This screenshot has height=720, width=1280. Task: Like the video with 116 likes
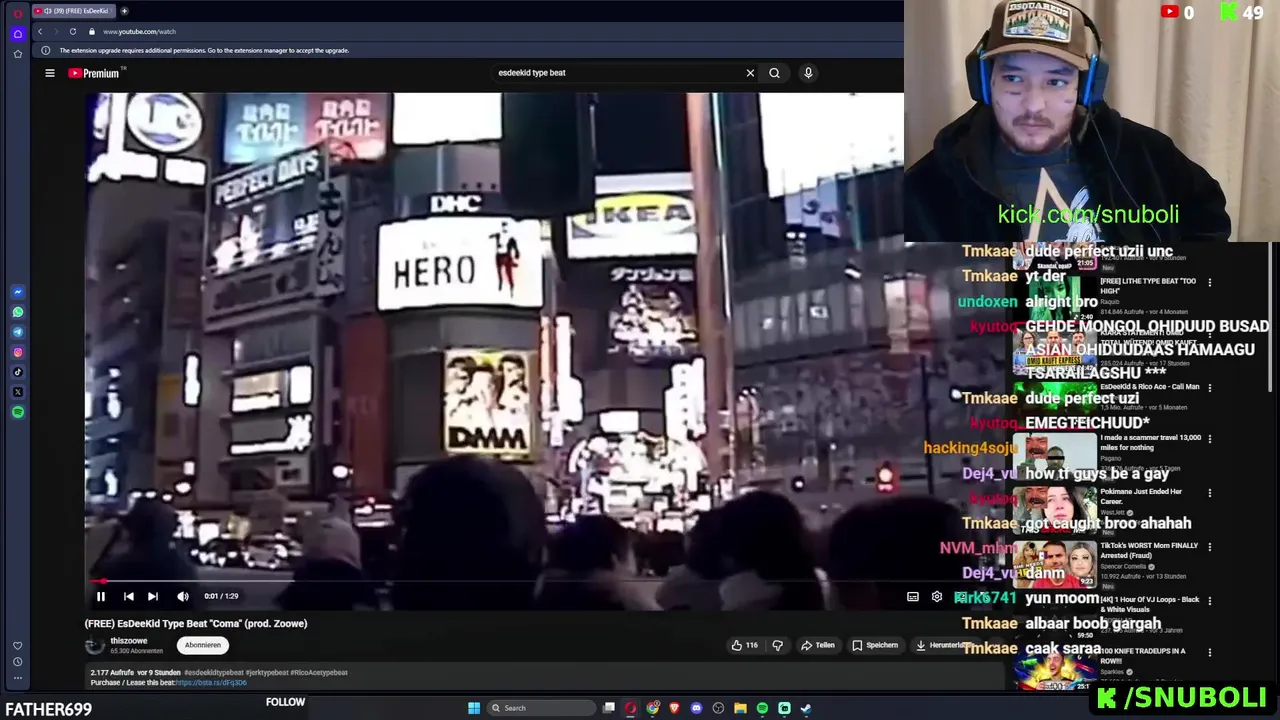745,645
